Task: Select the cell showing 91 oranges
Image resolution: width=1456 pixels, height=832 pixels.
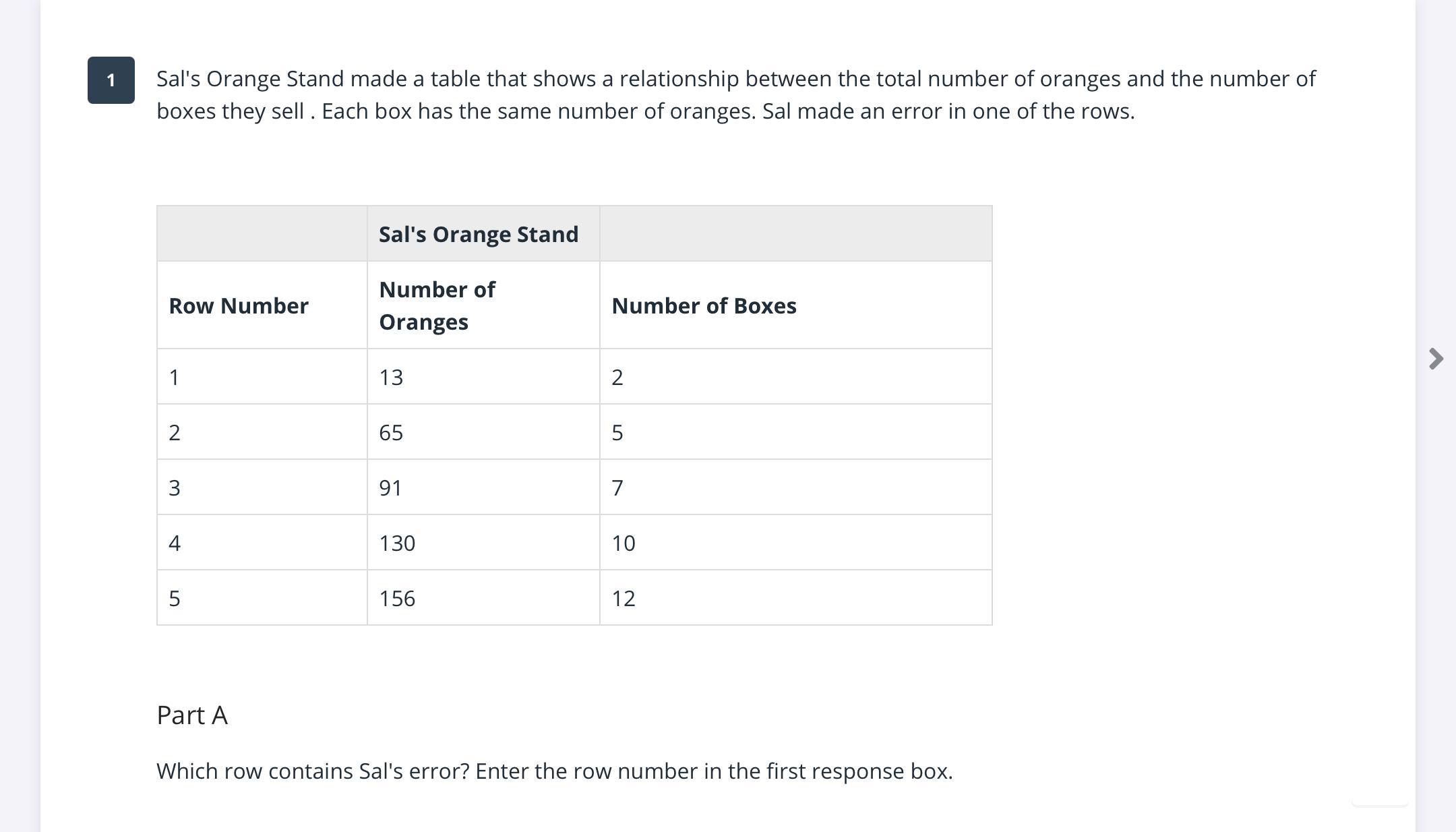Action: 391,487
